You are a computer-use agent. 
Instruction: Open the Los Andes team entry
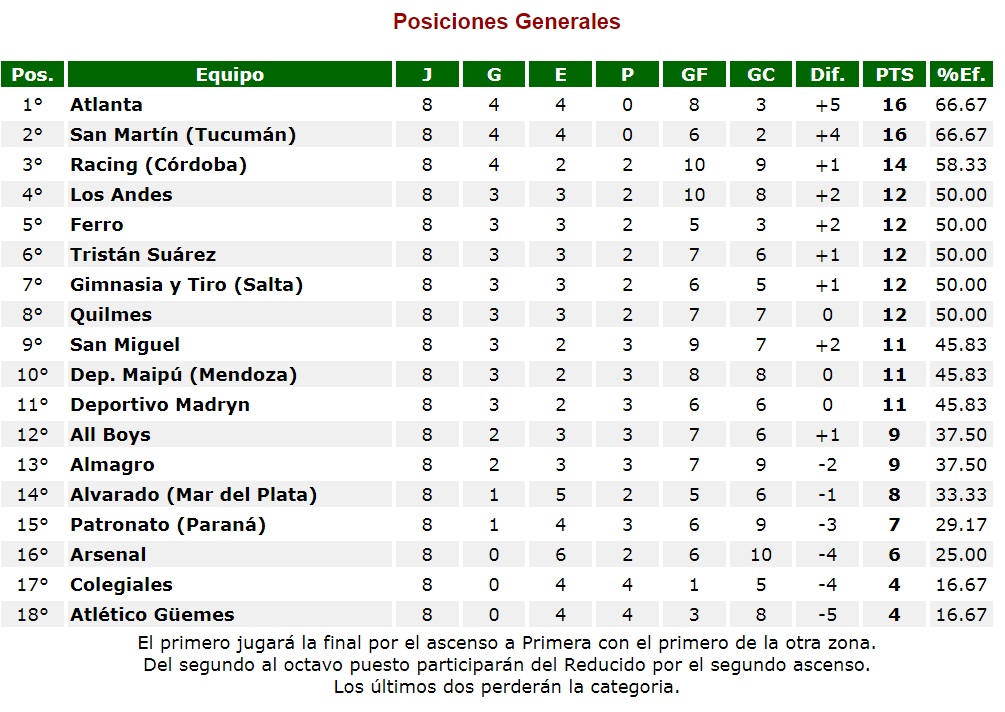tap(121, 195)
